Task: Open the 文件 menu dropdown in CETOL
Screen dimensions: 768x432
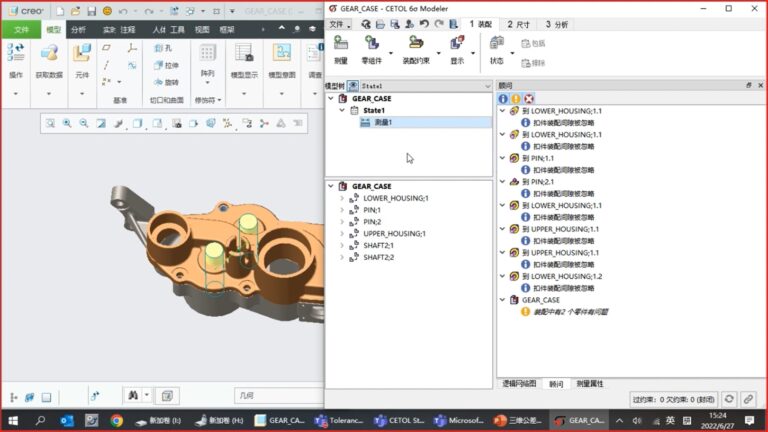Action: click(339, 24)
